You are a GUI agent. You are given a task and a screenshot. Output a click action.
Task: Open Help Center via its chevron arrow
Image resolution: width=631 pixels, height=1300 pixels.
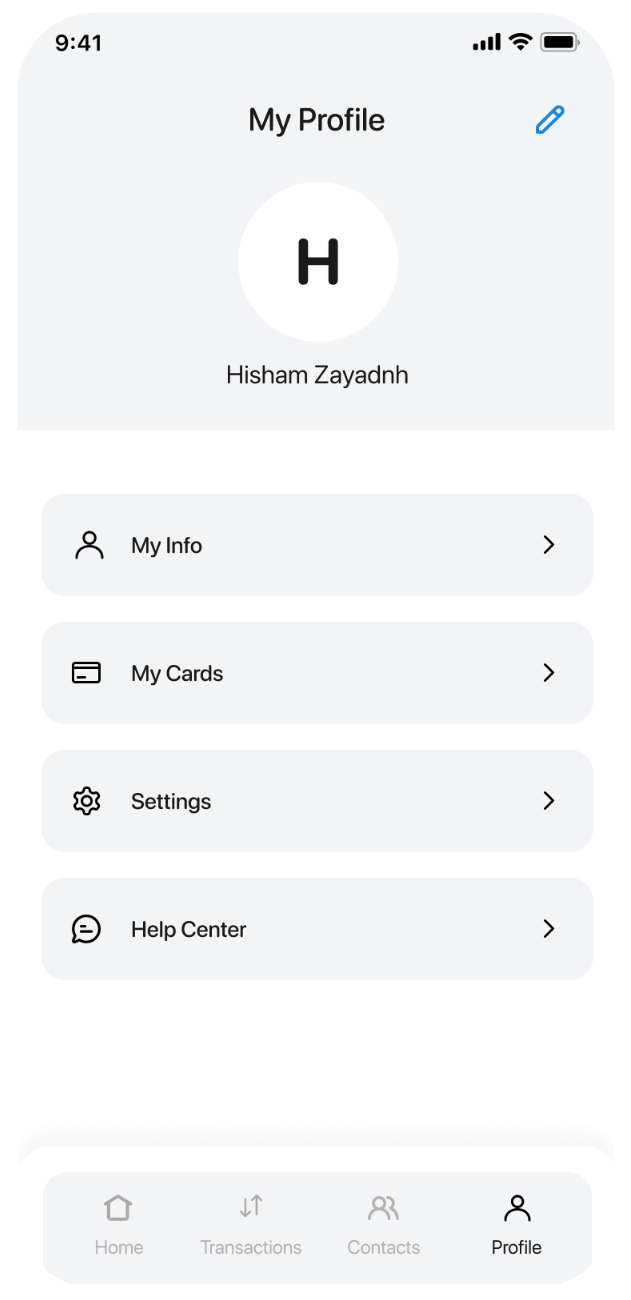click(548, 929)
